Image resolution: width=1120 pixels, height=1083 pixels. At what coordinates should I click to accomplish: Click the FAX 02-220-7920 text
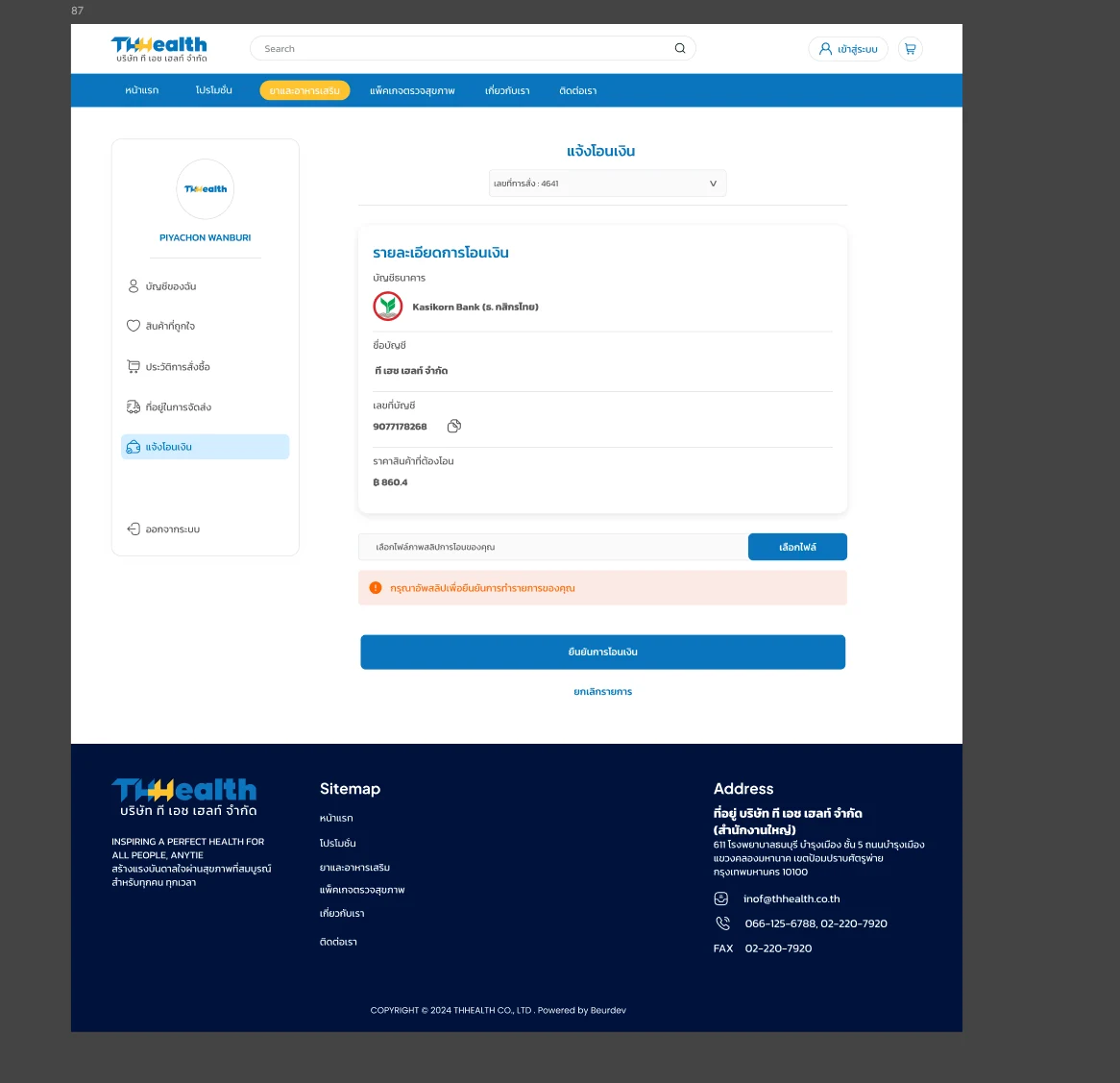pyautogui.click(x=762, y=948)
